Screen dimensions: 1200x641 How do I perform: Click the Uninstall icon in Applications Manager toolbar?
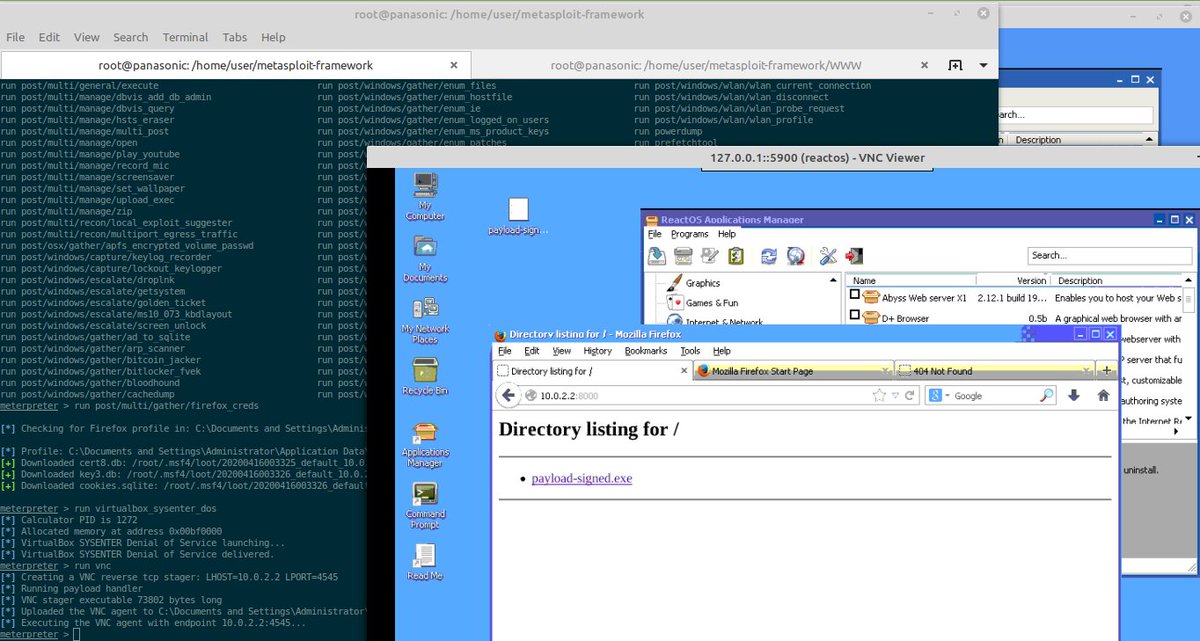[x=684, y=256]
